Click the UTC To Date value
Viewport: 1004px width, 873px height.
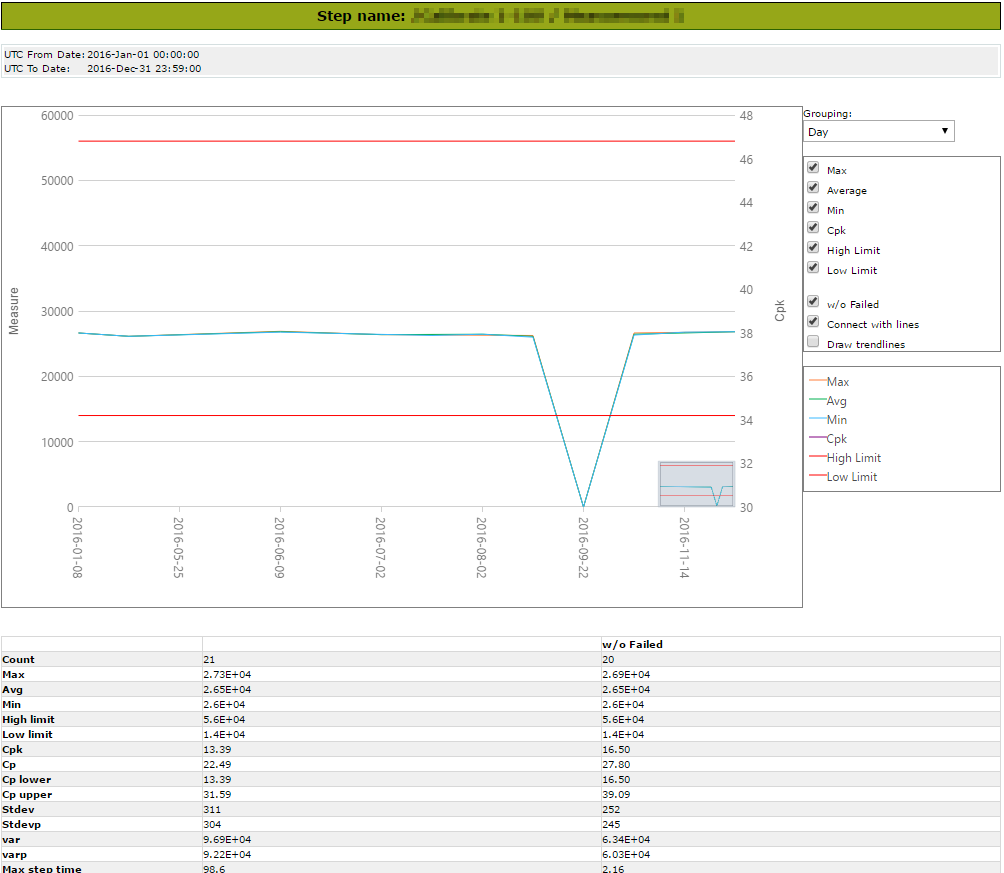(x=144, y=69)
